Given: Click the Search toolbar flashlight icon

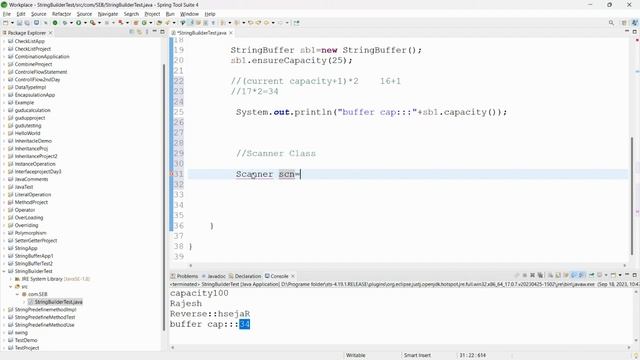Looking at the screenshot, I should (x=167, y=23).
